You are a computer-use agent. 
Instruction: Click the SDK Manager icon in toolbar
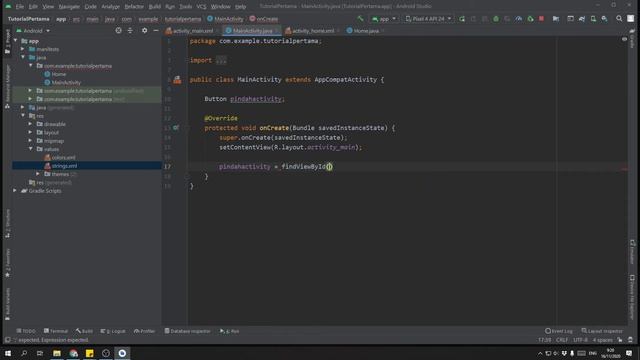point(604,19)
